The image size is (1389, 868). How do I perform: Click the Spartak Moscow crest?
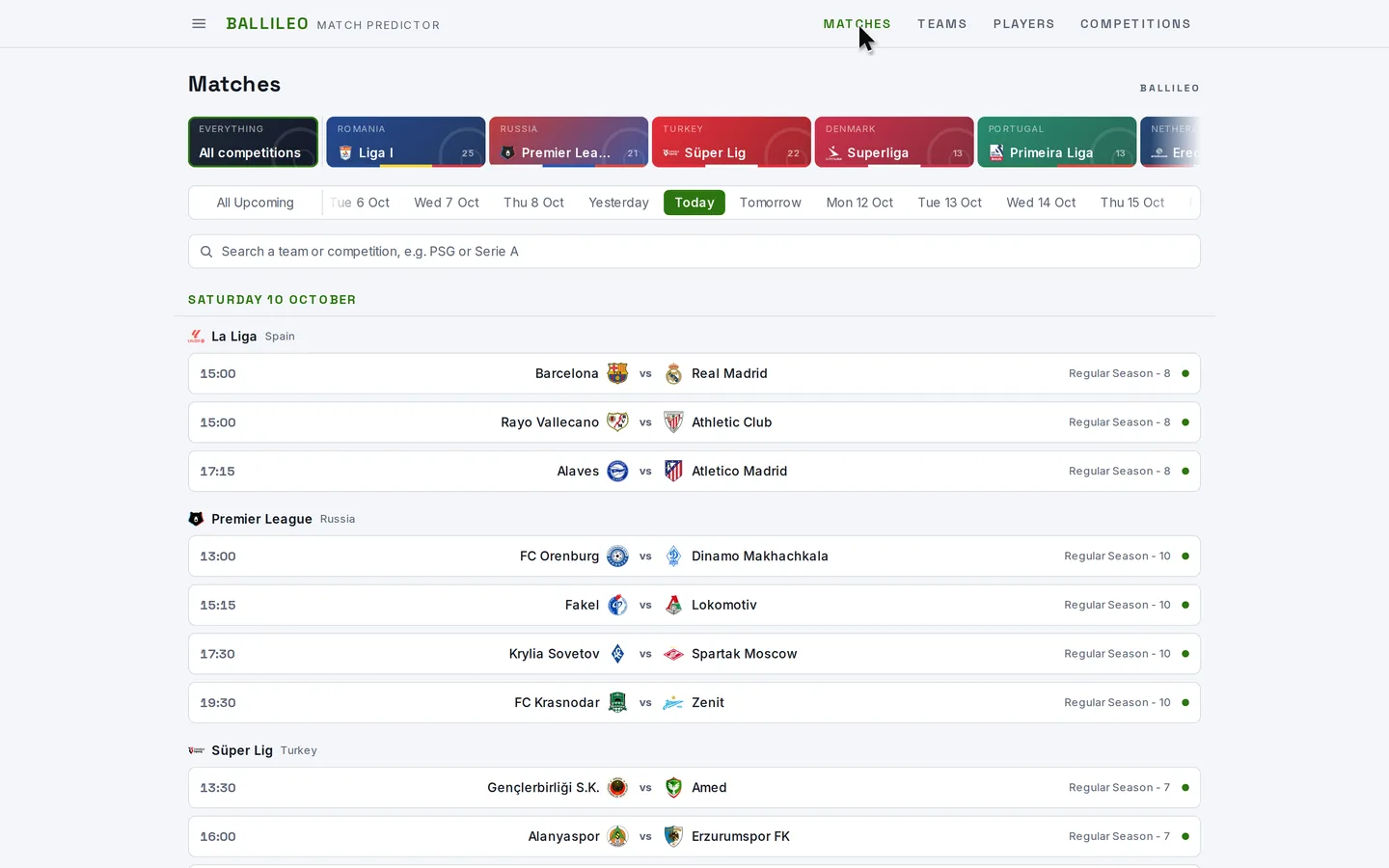point(673,654)
